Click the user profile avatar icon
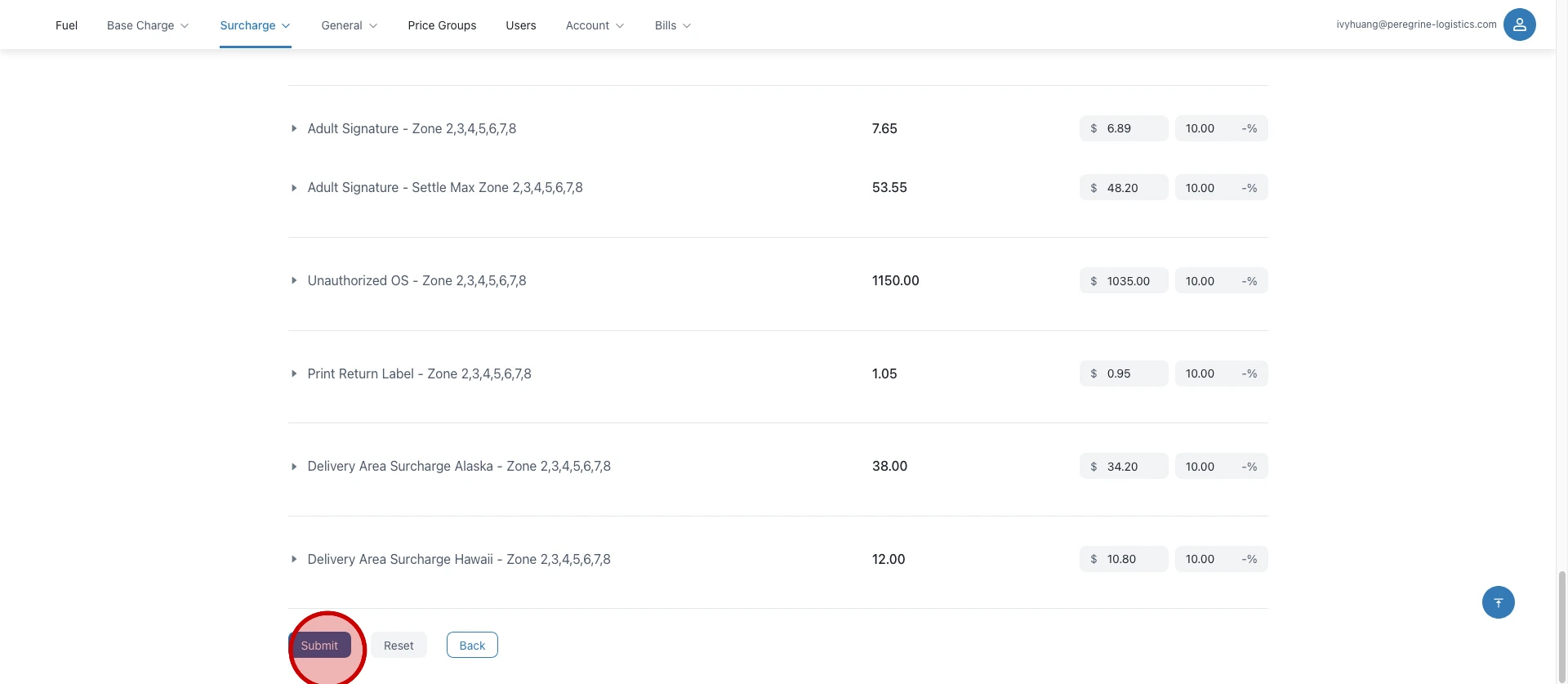This screenshot has width=1568, height=684. [x=1519, y=25]
